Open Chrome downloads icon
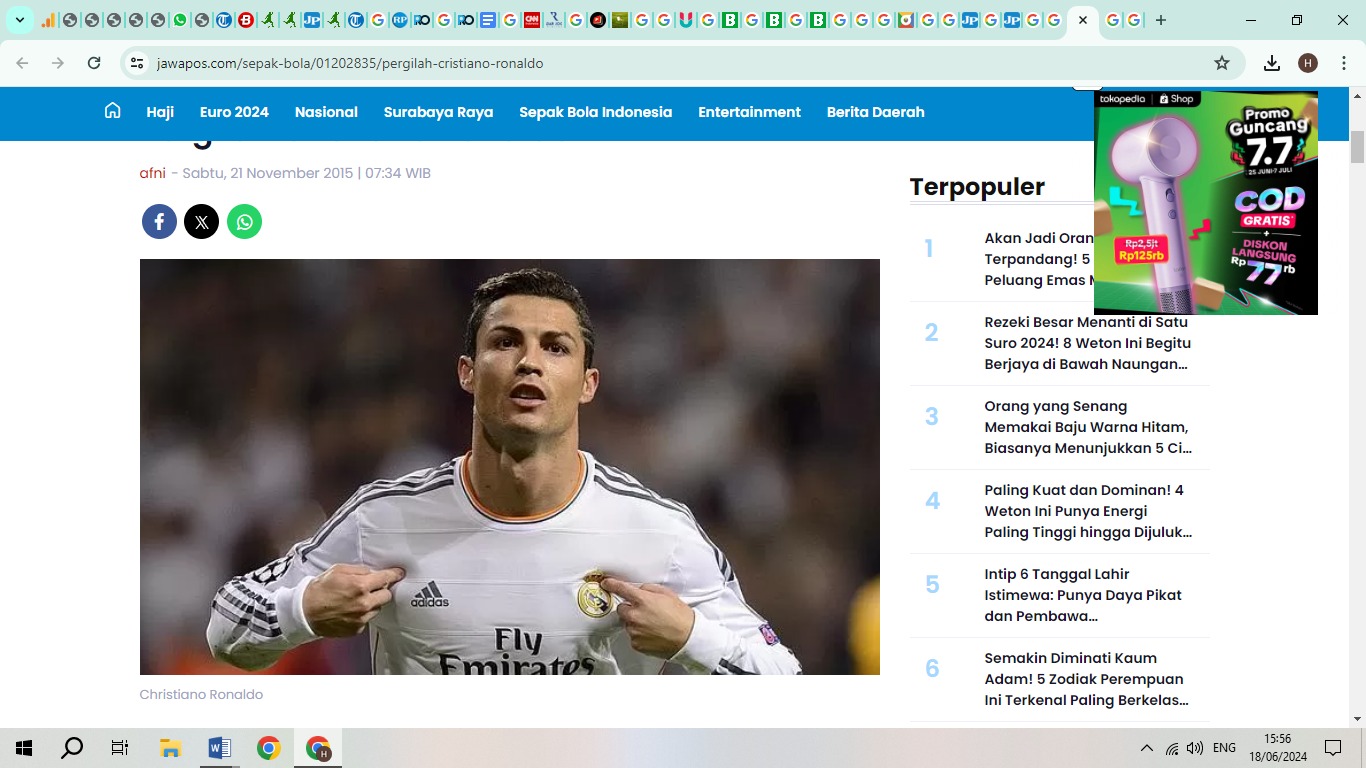The width and height of the screenshot is (1366, 768). click(1272, 63)
